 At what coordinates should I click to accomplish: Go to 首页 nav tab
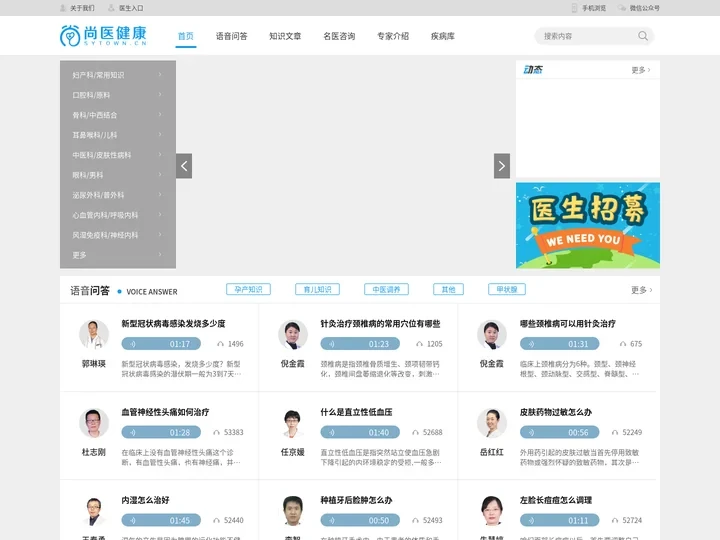click(186, 36)
